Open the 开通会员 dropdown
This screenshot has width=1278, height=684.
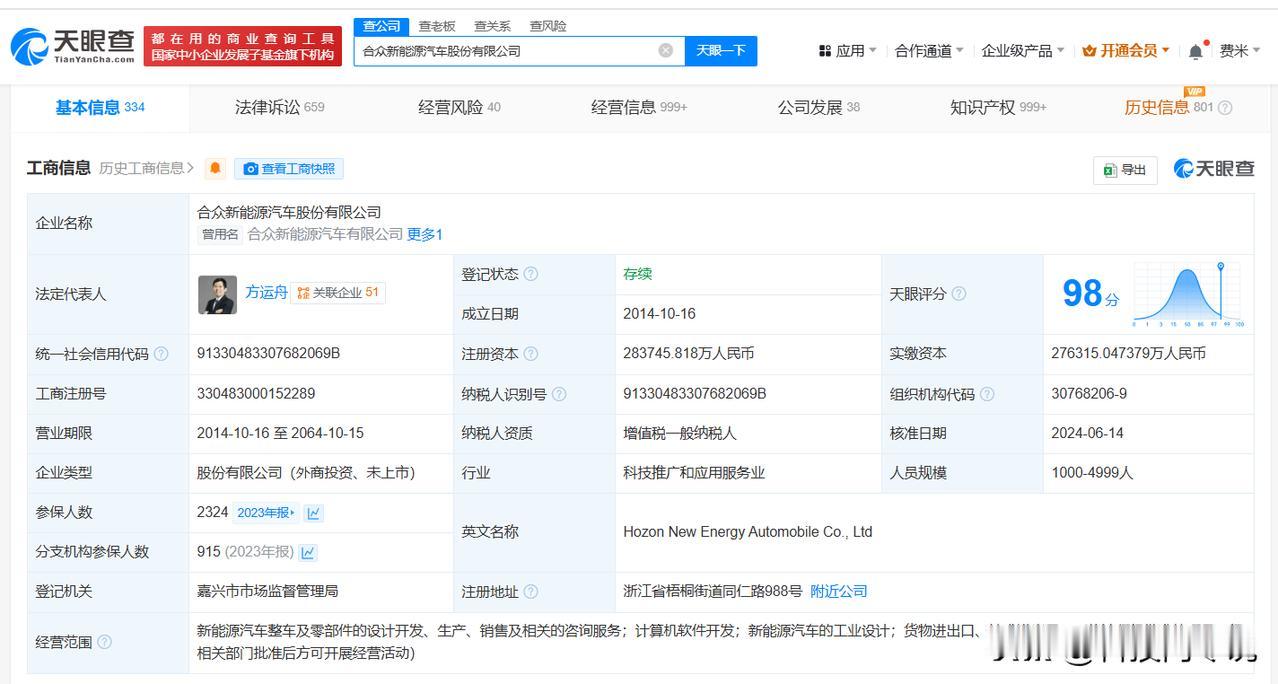point(1126,51)
